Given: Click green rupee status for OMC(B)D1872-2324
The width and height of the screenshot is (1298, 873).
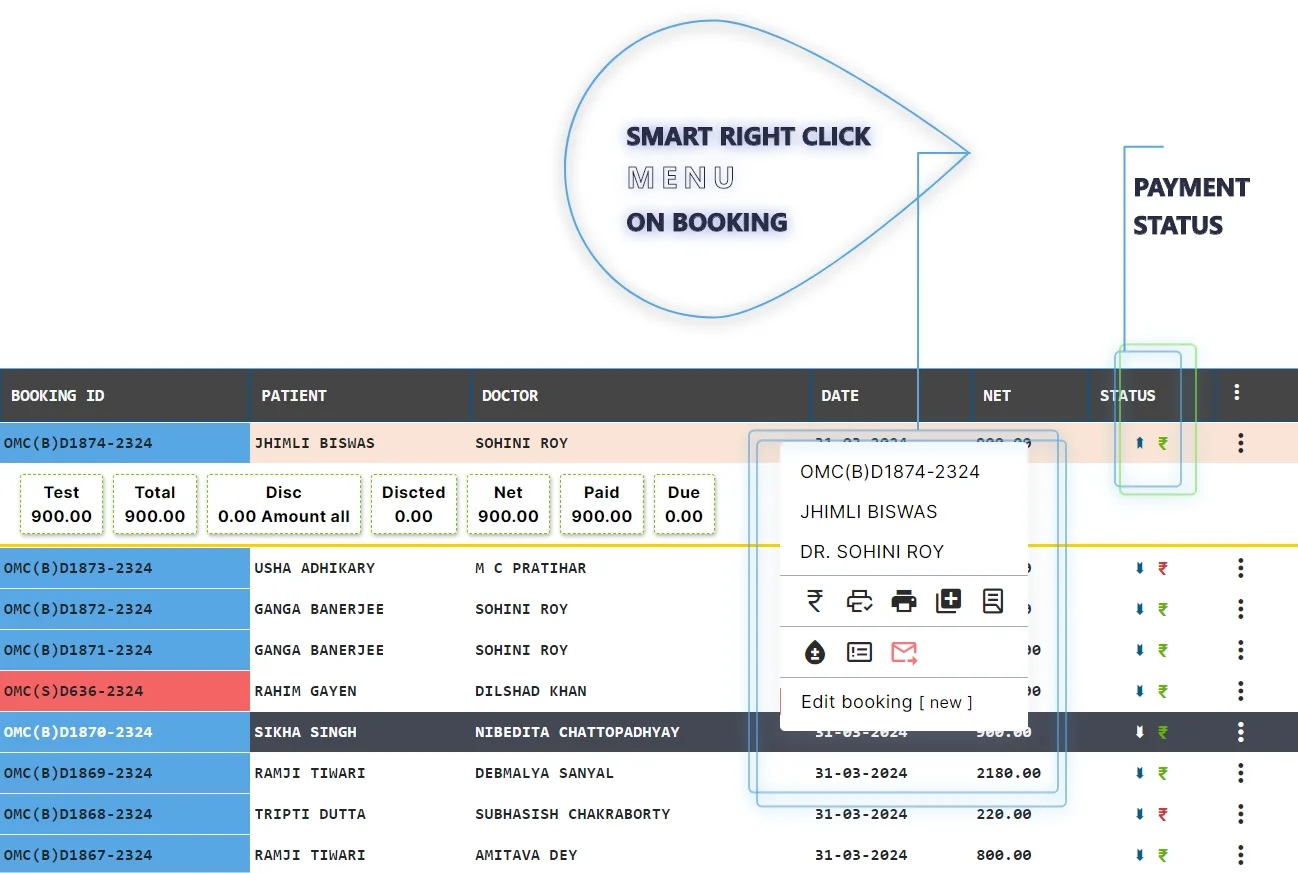Looking at the screenshot, I should pos(1163,609).
